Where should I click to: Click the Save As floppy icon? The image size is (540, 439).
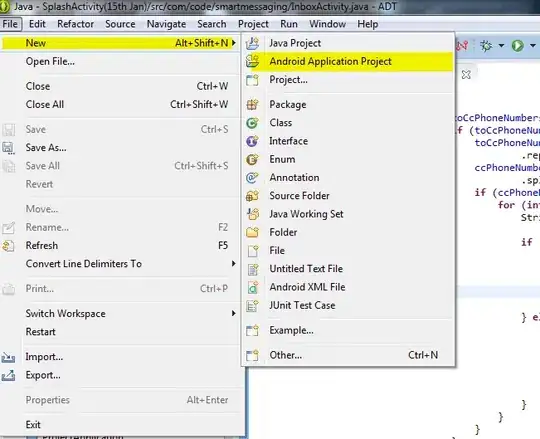[x=9, y=148]
